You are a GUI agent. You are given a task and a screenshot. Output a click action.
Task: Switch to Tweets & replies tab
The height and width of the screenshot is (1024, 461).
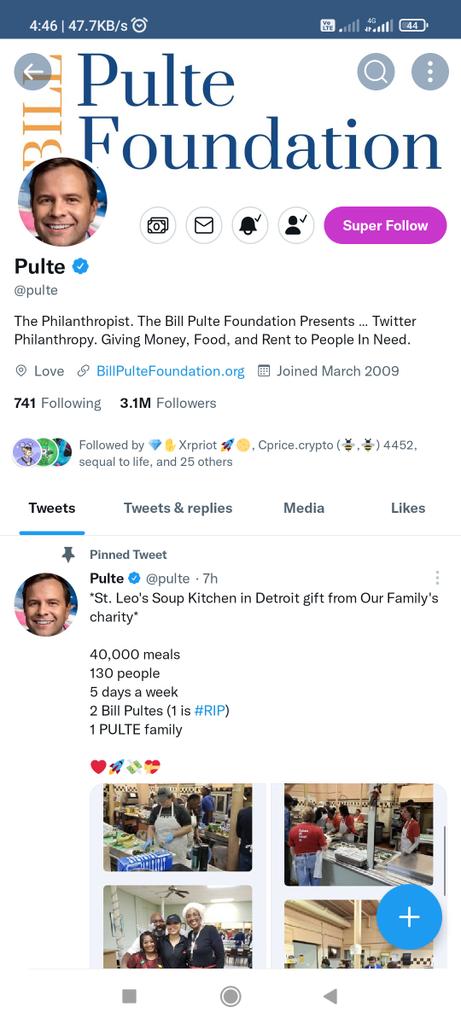(178, 508)
